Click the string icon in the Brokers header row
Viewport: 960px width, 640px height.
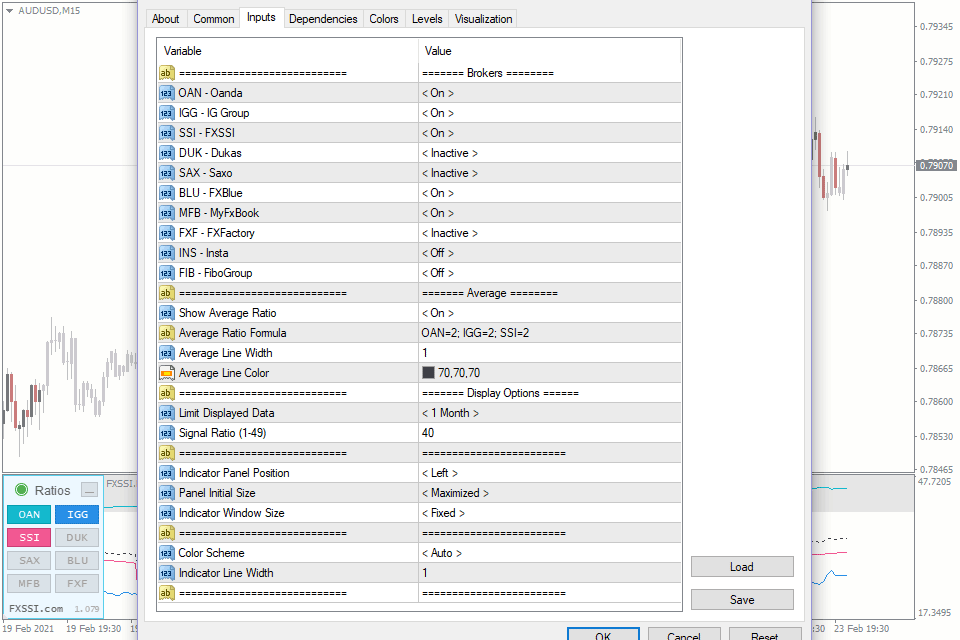(x=167, y=73)
